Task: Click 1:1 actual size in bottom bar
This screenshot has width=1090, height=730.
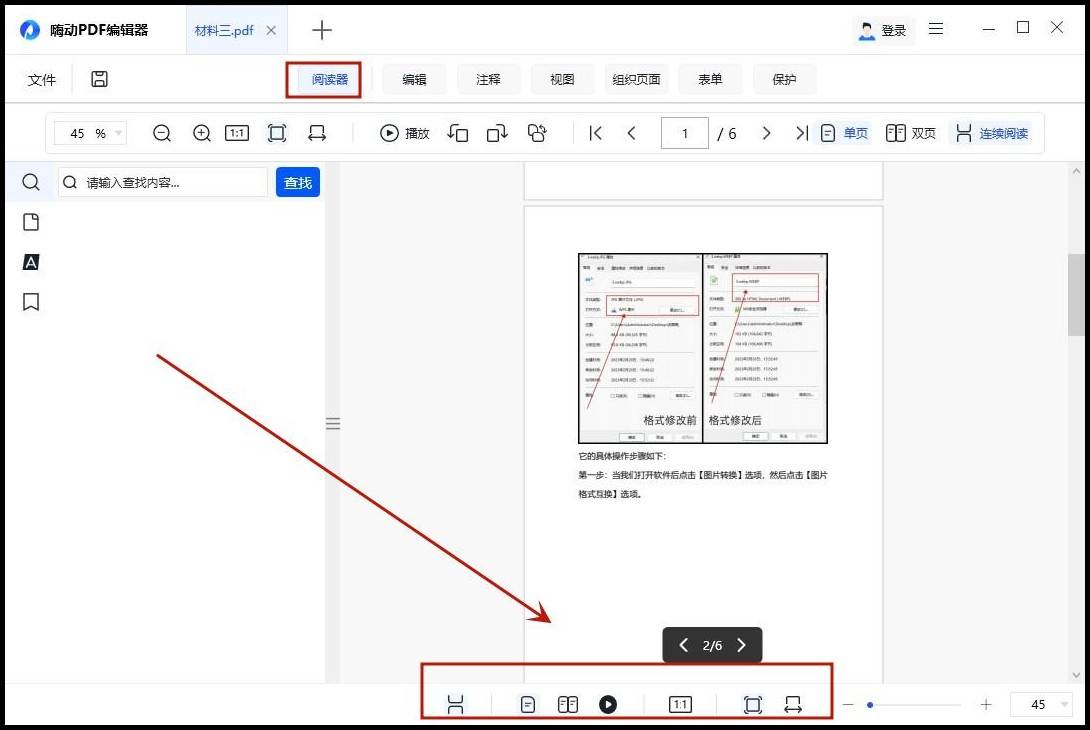Action: (680, 705)
